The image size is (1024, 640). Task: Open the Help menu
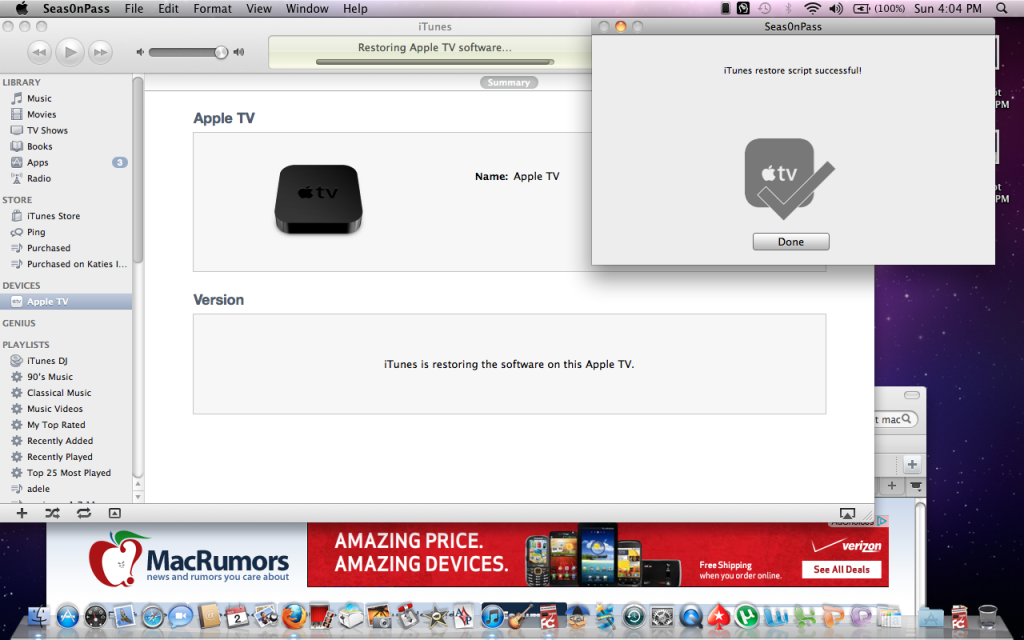coord(355,8)
